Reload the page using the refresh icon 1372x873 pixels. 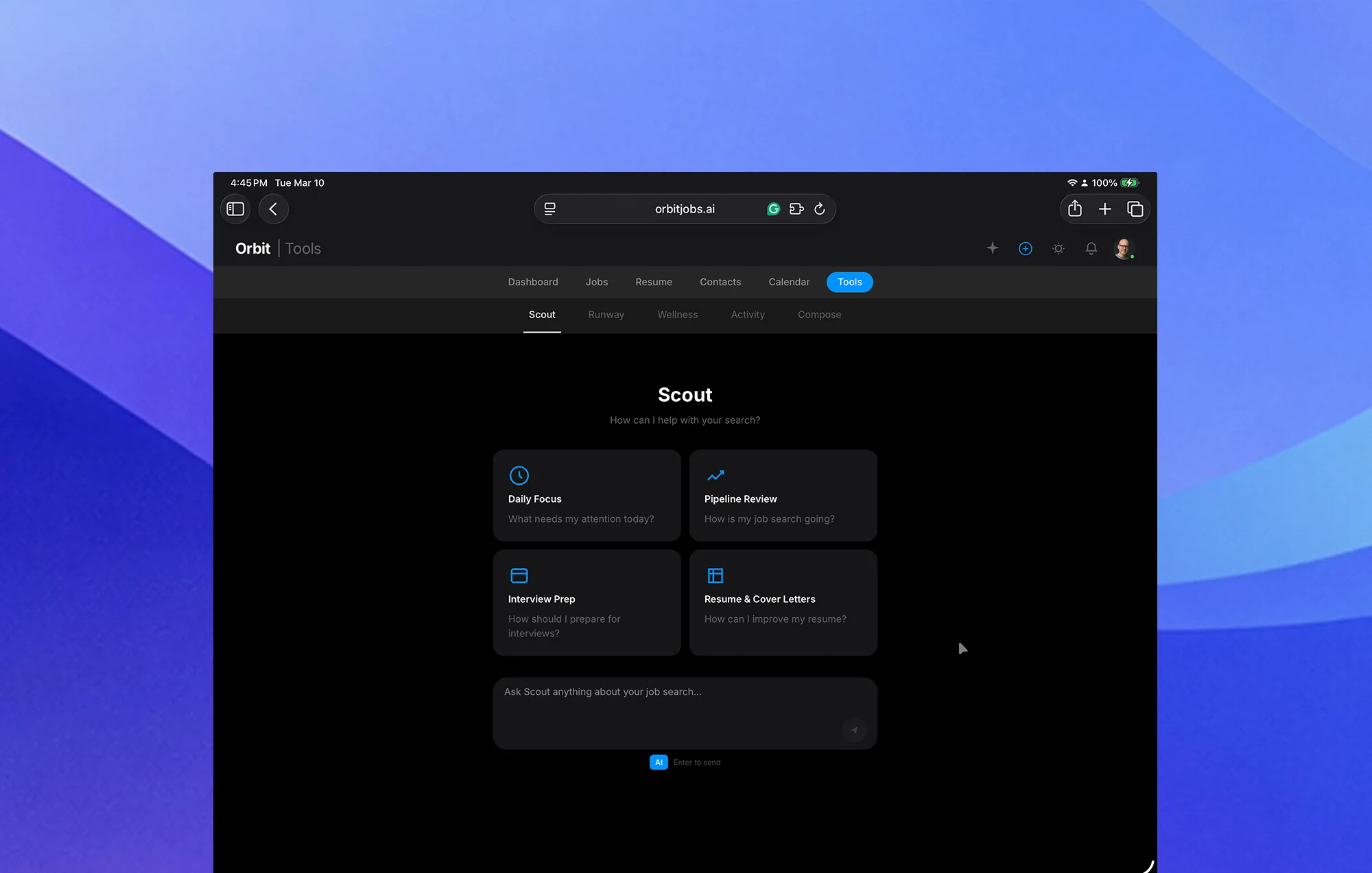pos(820,208)
